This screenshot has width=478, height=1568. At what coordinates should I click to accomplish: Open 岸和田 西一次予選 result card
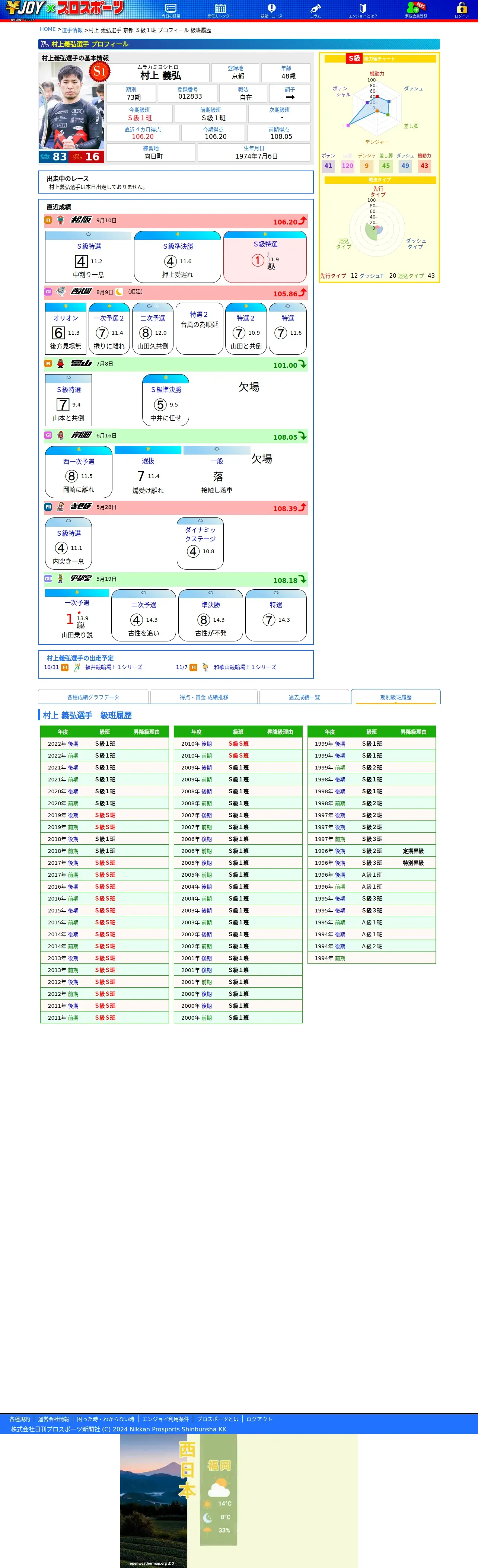pyautogui.click(x=79, y=472)
